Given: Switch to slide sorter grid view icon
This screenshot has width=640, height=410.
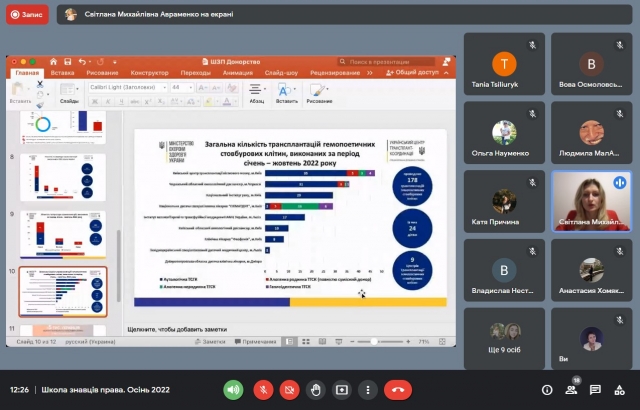Looking at the screenshot, I should pos(306,341).
